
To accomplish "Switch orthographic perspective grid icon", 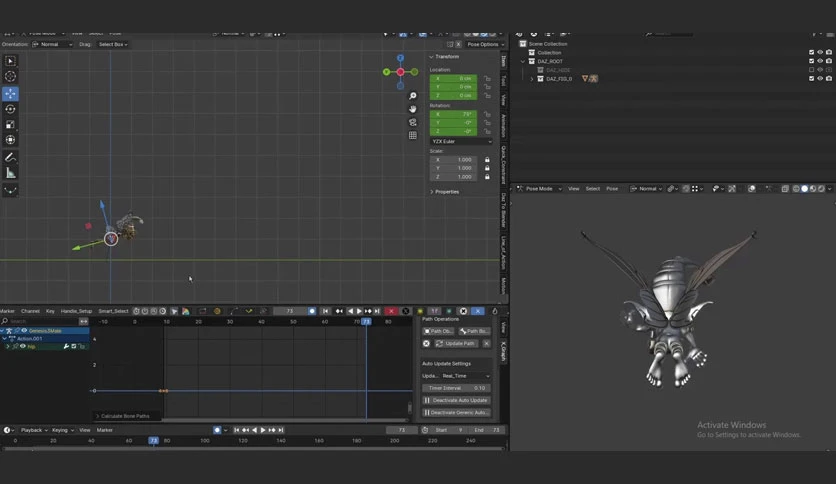I will click(x=413, y=135).
